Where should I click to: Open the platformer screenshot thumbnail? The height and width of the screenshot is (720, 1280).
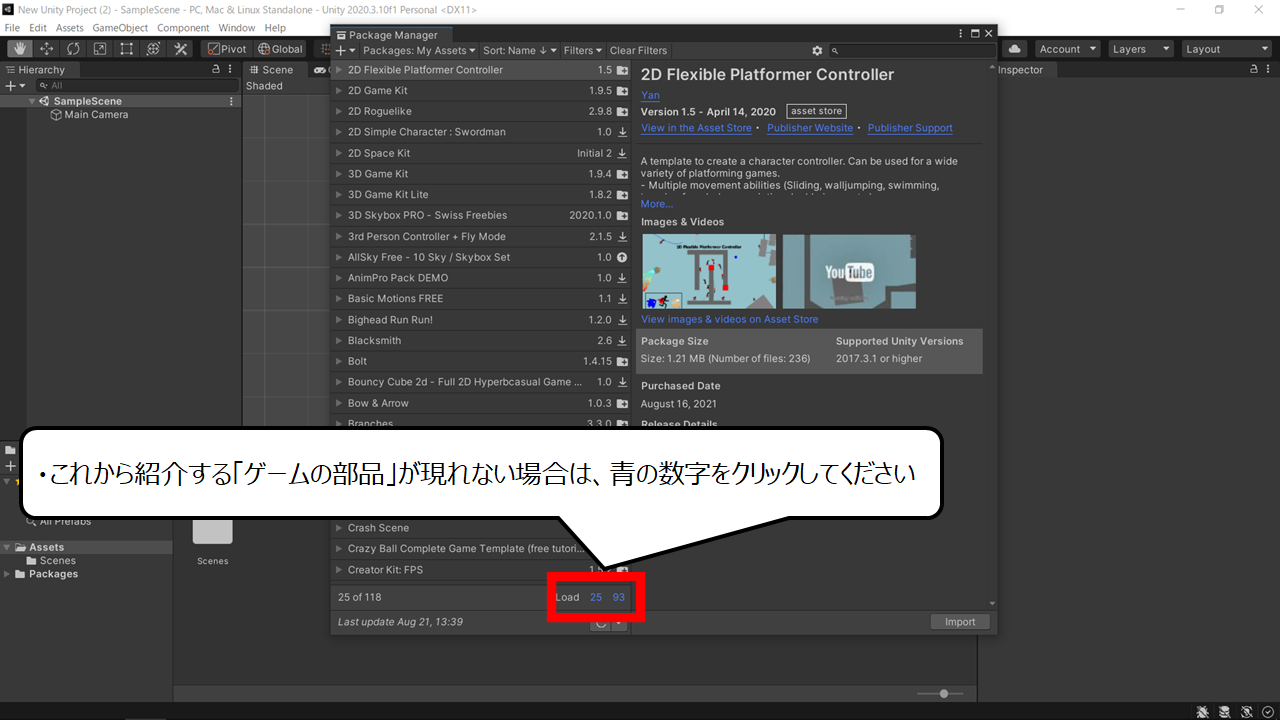(709, 271)
